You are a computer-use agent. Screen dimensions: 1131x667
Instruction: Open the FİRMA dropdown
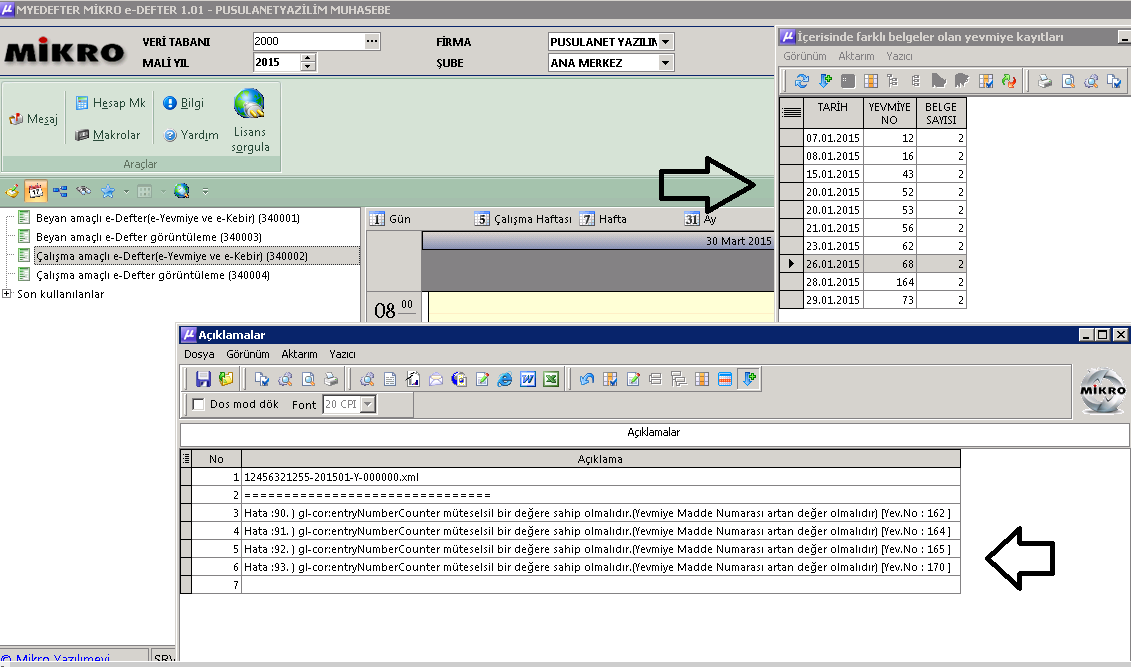(x=666, y=42)
